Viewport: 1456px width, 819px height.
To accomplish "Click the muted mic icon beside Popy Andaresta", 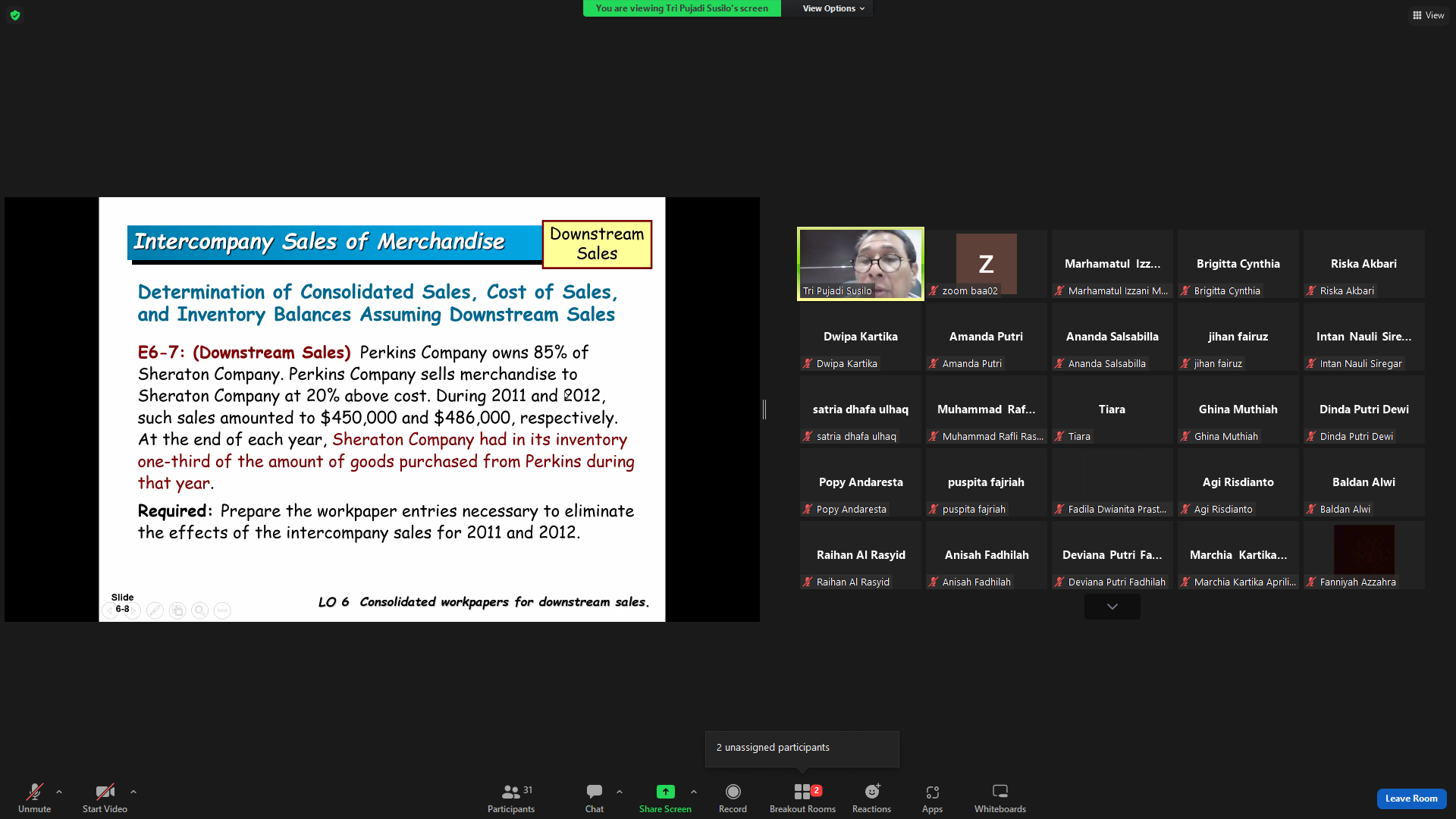I will point(808,510).
